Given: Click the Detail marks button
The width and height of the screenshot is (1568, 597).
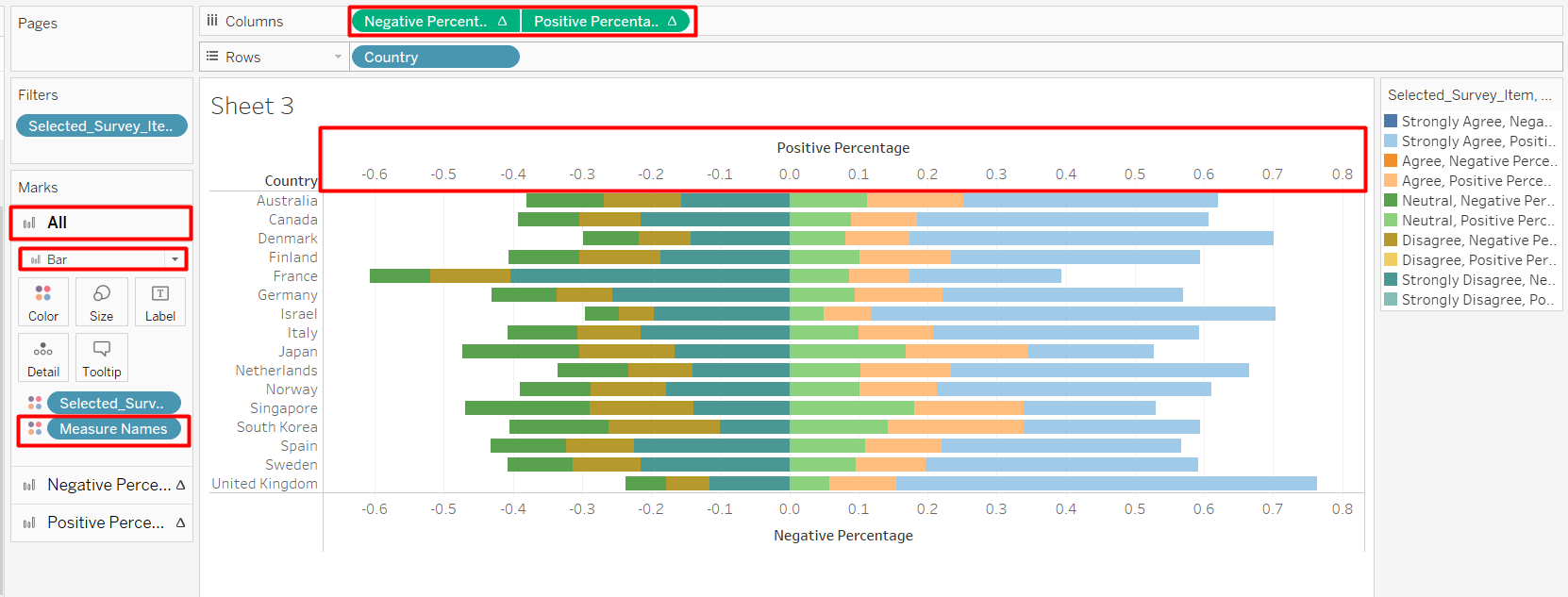Looking at the screenshot, I should [x=43, y=357].
